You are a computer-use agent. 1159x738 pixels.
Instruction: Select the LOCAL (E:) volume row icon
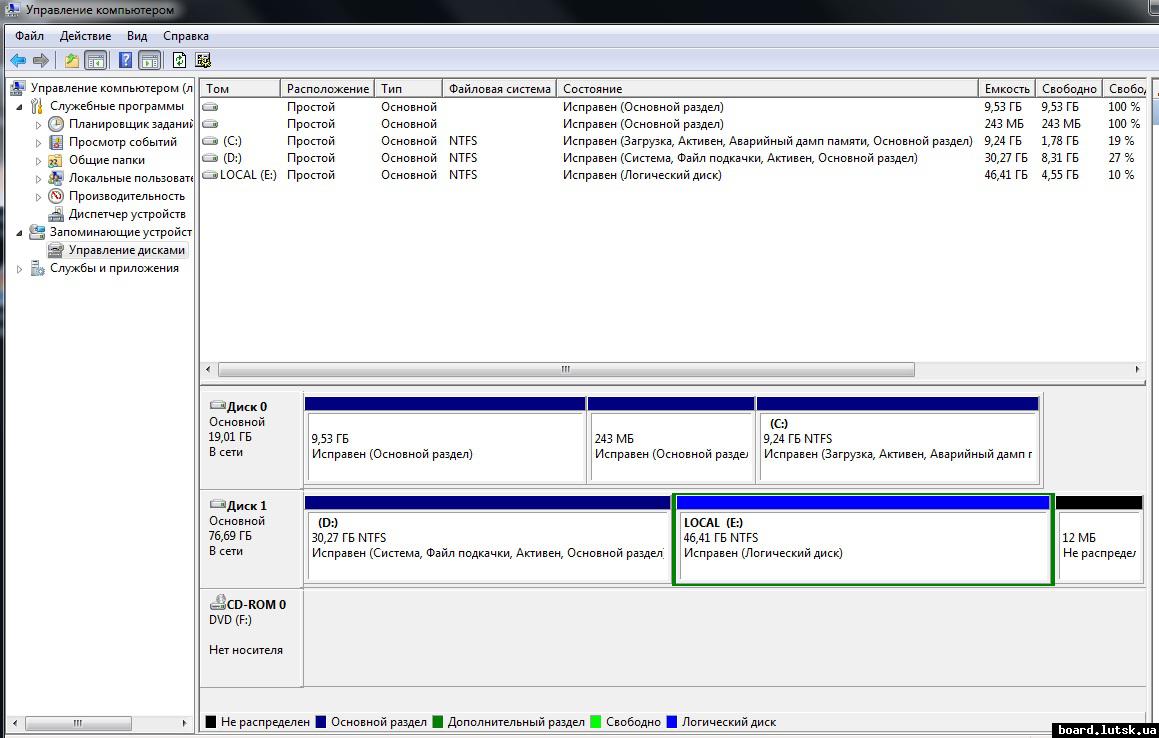point(210,175)
